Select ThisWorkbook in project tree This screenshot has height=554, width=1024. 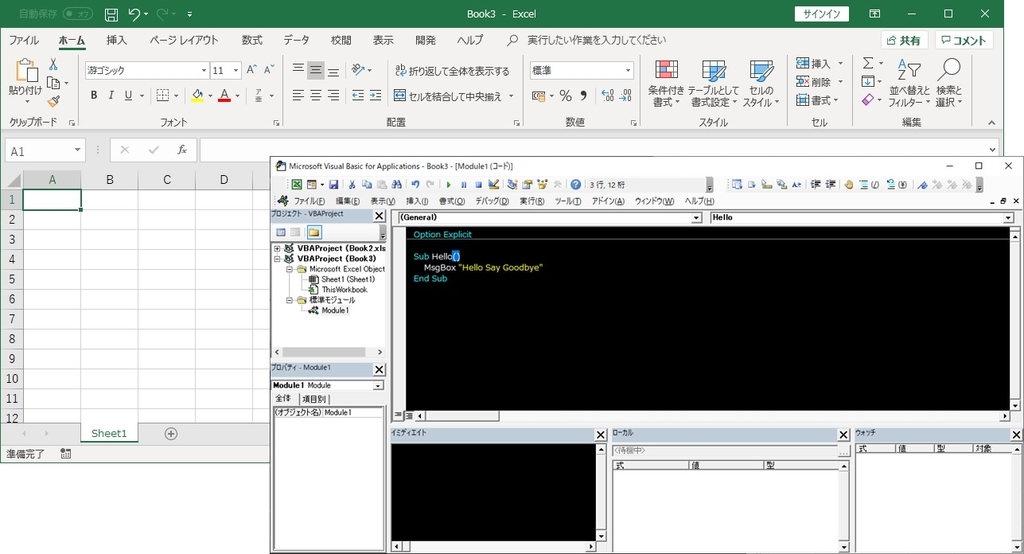(344, 289)
